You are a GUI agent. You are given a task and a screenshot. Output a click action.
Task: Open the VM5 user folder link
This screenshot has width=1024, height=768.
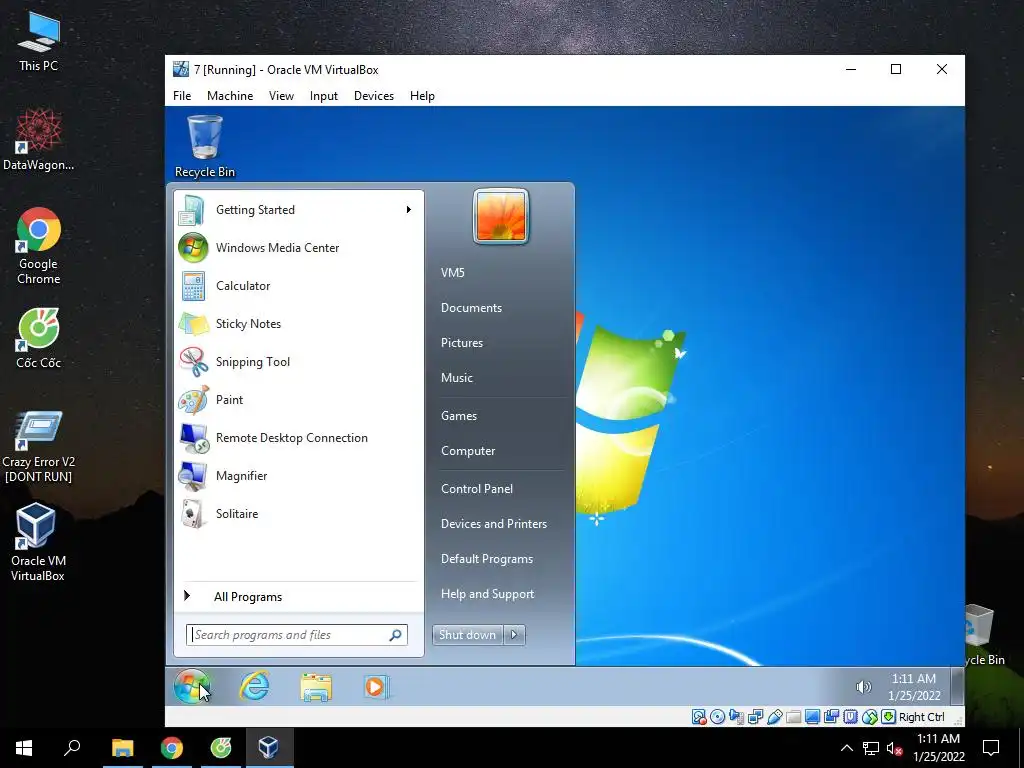(453, 272)
